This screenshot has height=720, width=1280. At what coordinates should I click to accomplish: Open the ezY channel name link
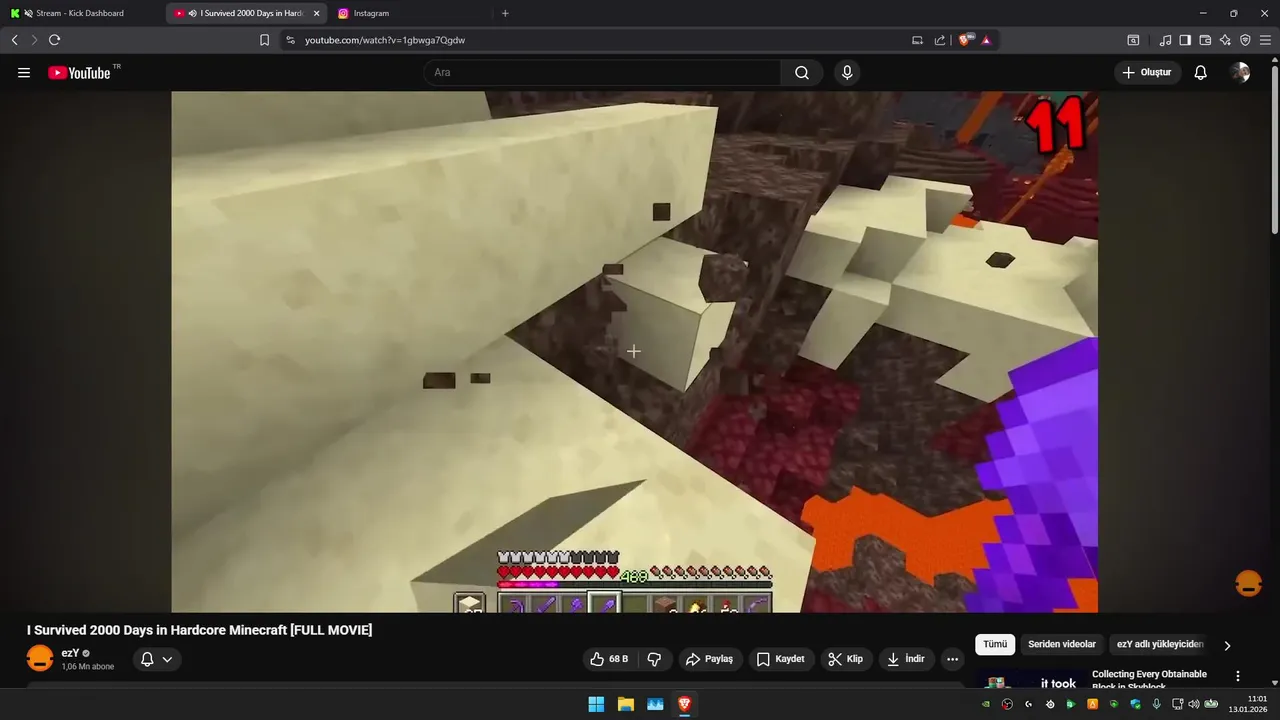click(70, 653)
